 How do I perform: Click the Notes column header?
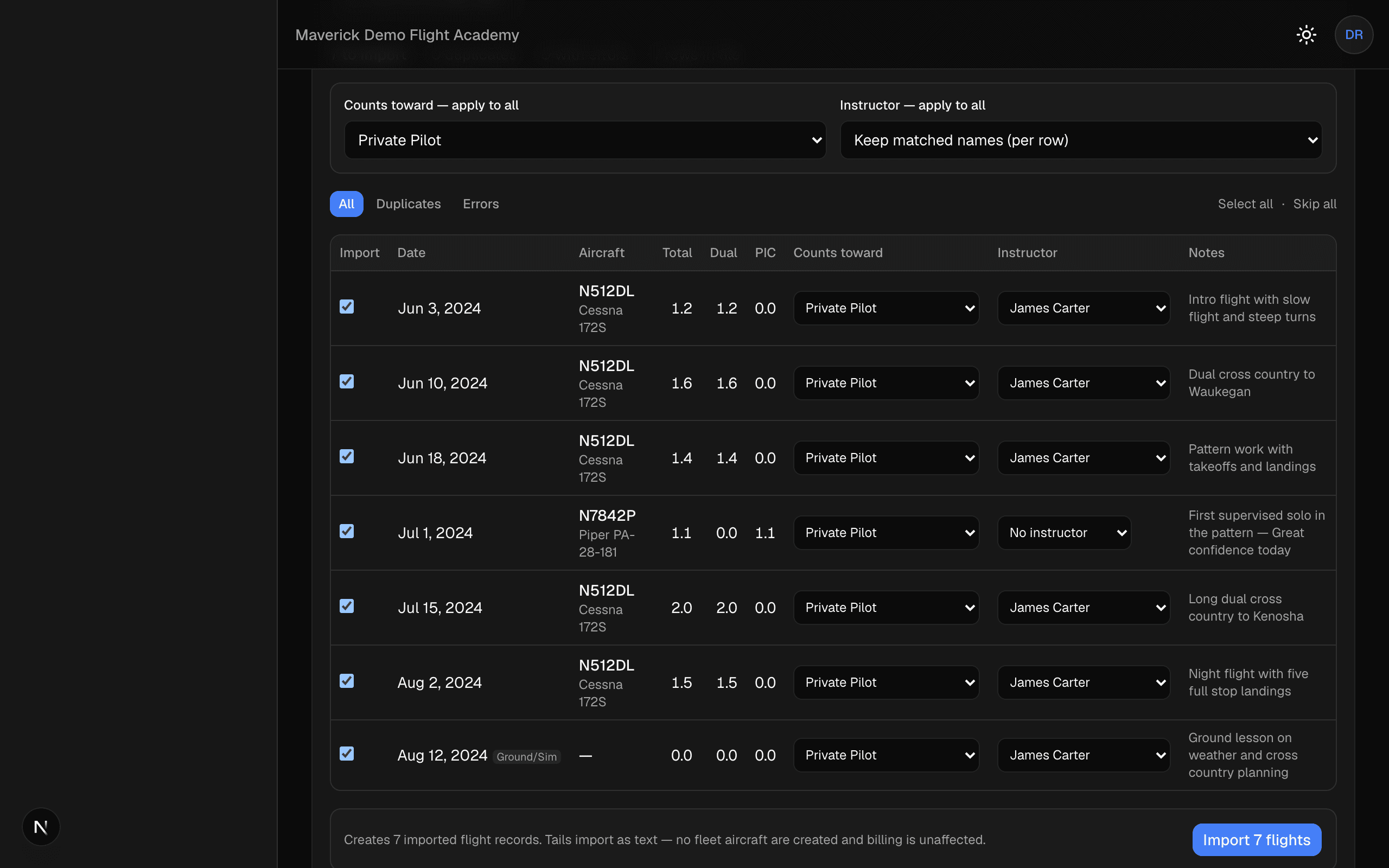pyautogui.click(x=1206, y=253)
